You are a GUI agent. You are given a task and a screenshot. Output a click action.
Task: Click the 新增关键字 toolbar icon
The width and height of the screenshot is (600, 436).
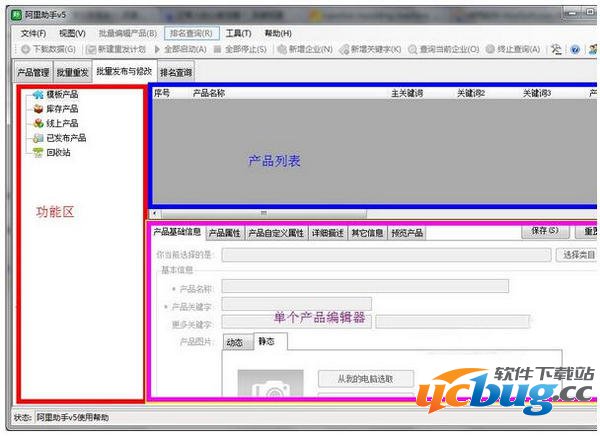point(345,49)
